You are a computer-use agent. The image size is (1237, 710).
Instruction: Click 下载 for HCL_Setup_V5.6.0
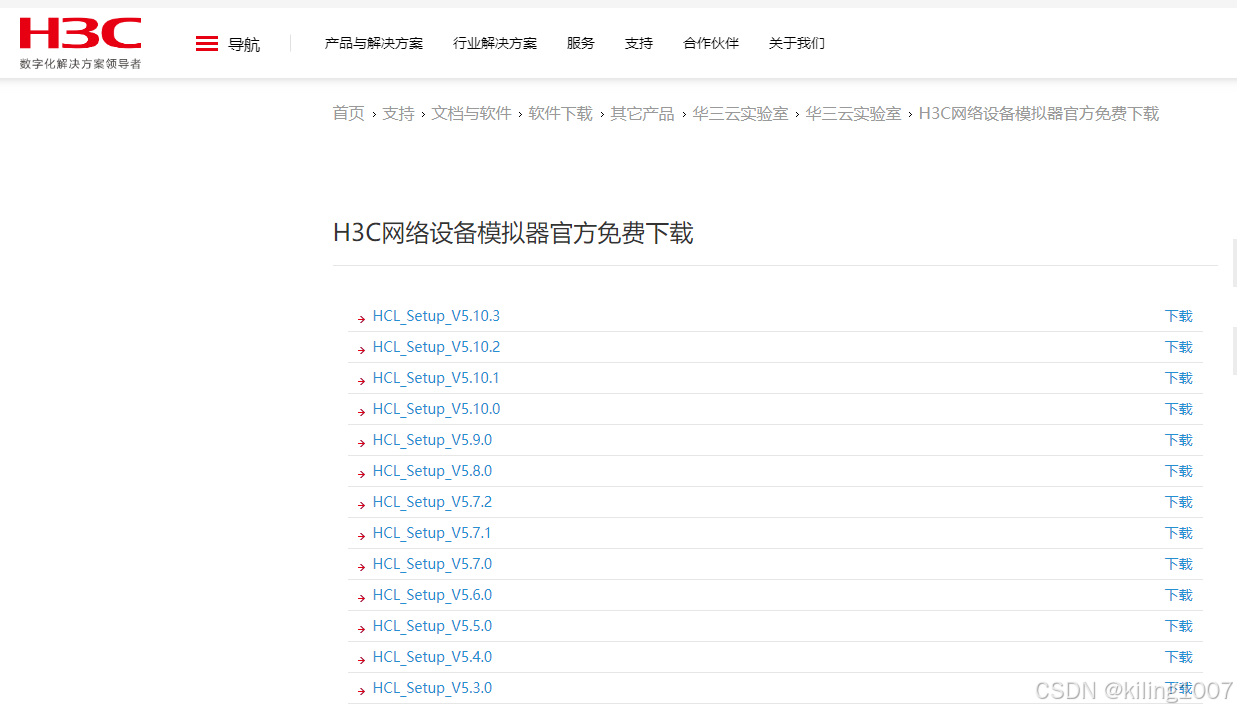tap(1179, 595)
